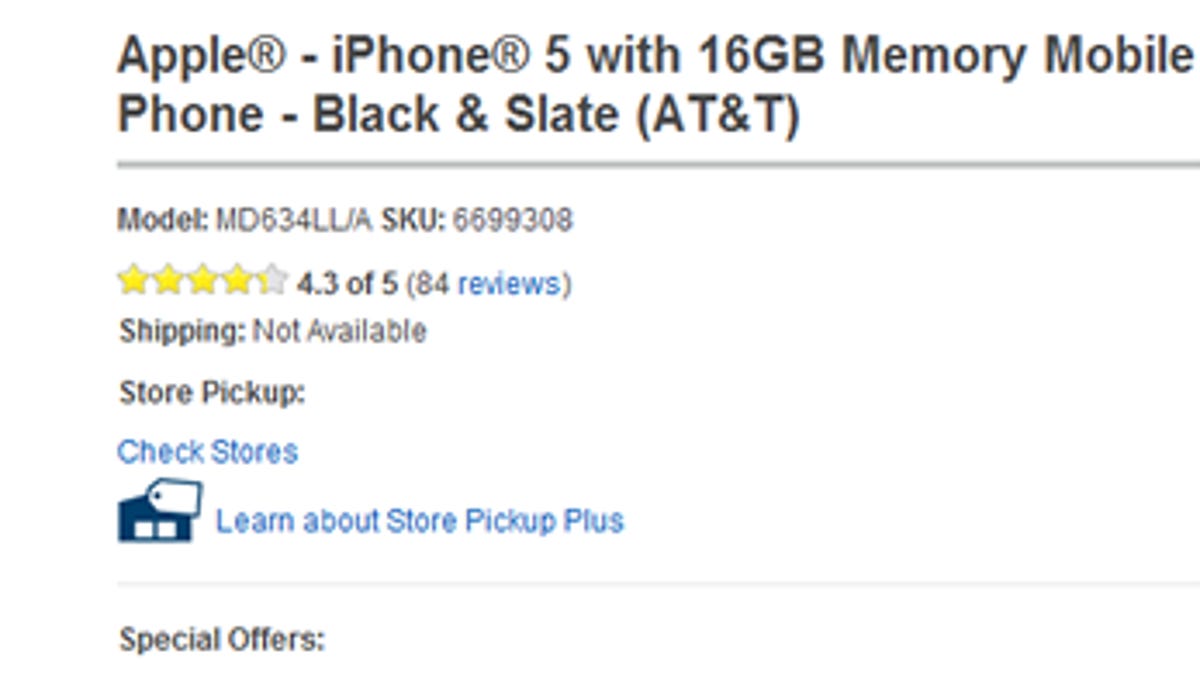Click the Not Available shipping status
Screen dimensions: 1200x675
click(340, 331)
